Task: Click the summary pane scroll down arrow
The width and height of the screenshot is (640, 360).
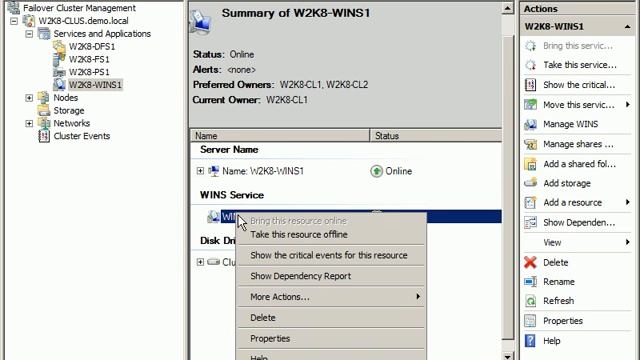Action: pyautogui.click(x=507, y=356)
